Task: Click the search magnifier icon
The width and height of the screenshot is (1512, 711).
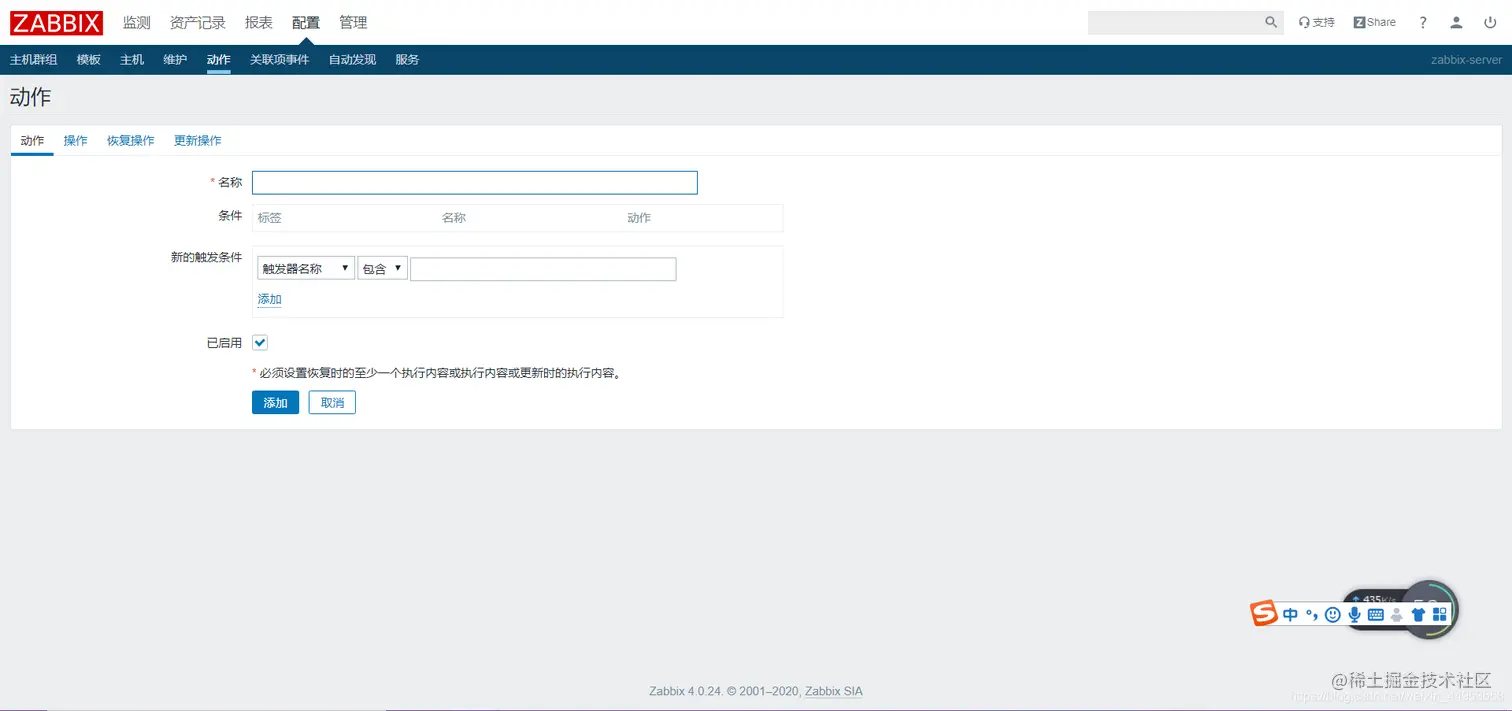Action: click(x=1271, y=22)
